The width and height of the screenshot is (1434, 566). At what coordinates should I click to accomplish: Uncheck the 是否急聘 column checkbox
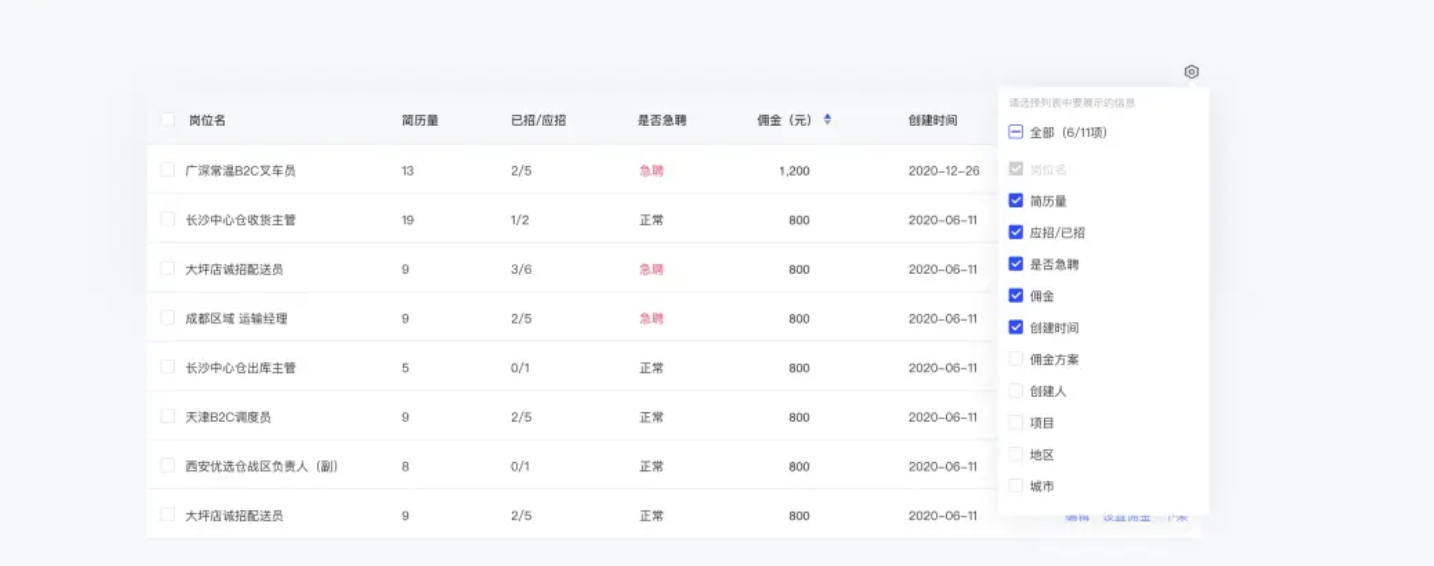(1016, 265)
